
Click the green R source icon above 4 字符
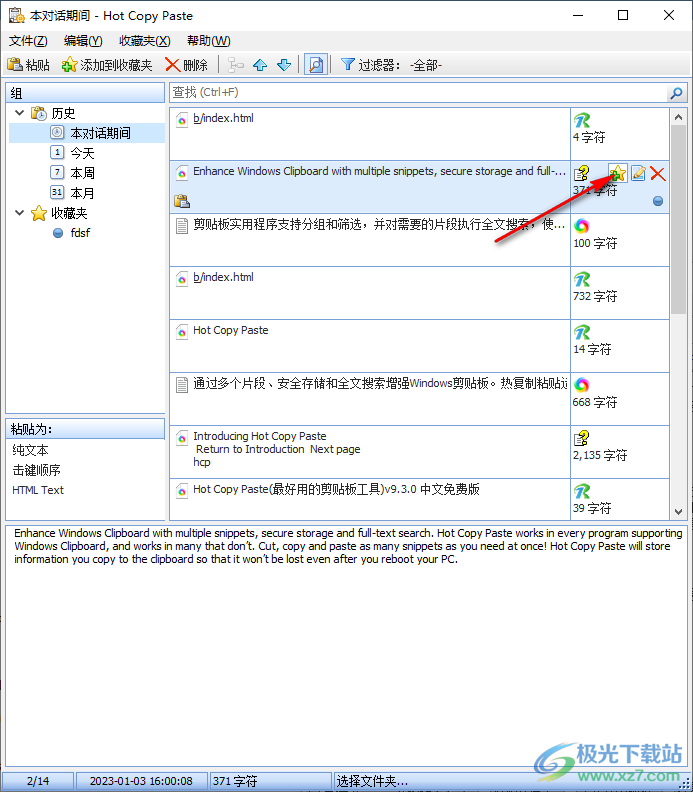tap(582, 120)
